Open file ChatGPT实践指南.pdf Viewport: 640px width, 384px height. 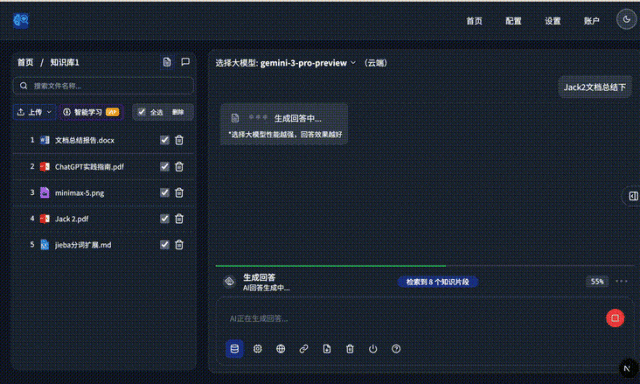pyautogui.click(x=89, y=166)
